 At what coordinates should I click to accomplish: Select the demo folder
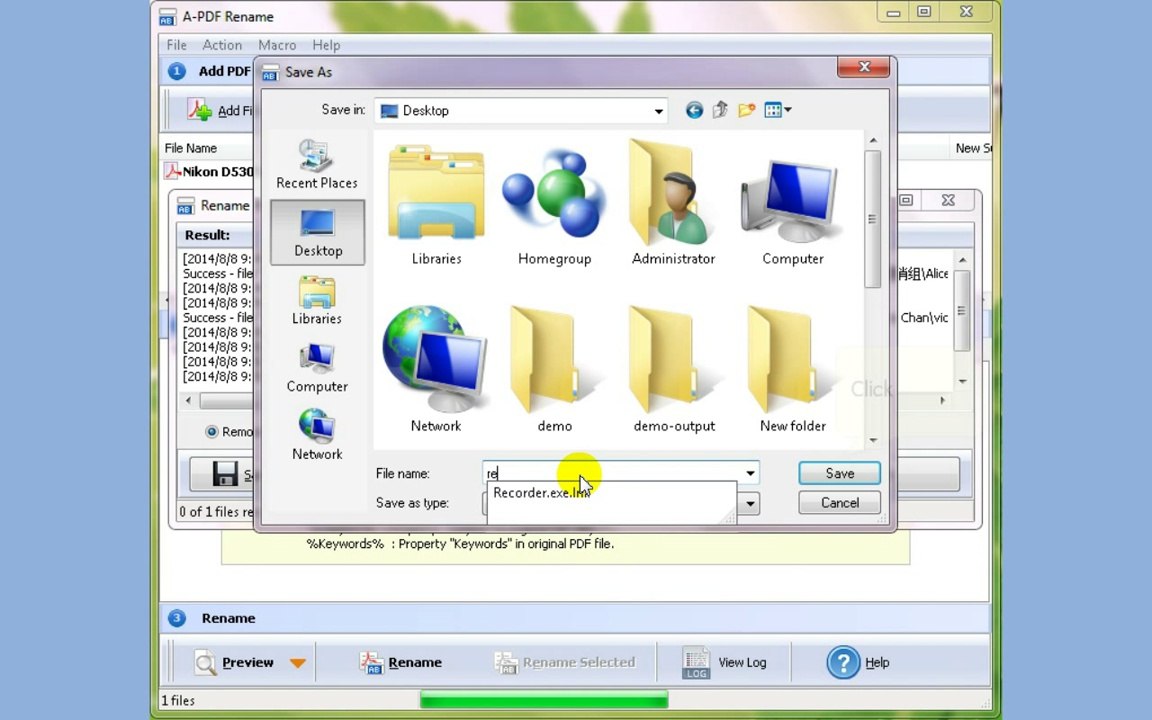[555, 369]
